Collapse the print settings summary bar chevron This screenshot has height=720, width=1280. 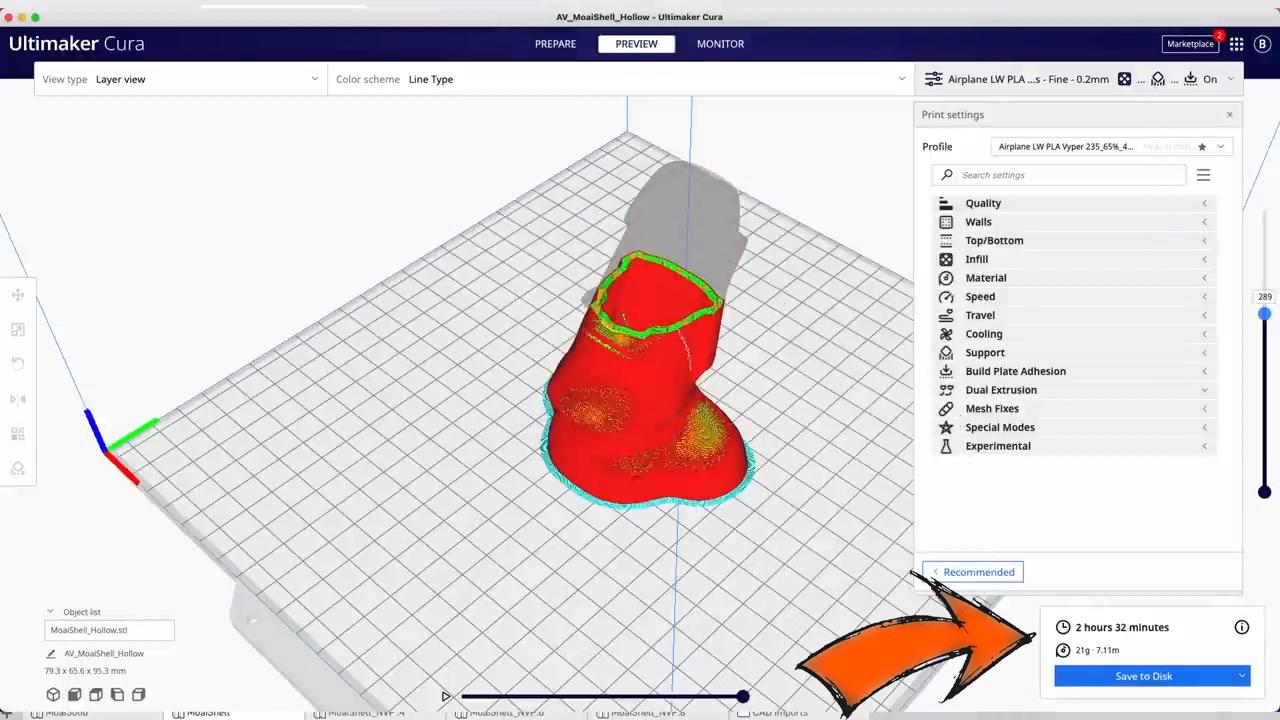[x=1231, y=79]
